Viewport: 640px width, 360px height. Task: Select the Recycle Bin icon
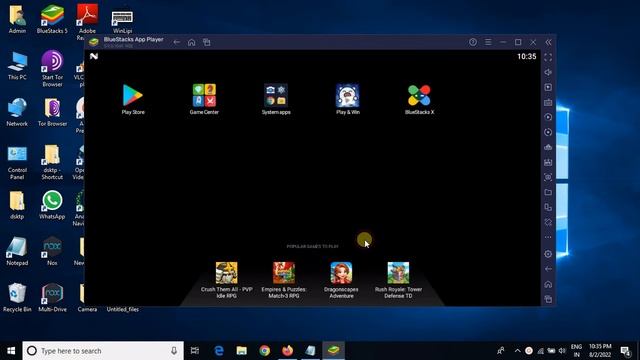[17, 298]
